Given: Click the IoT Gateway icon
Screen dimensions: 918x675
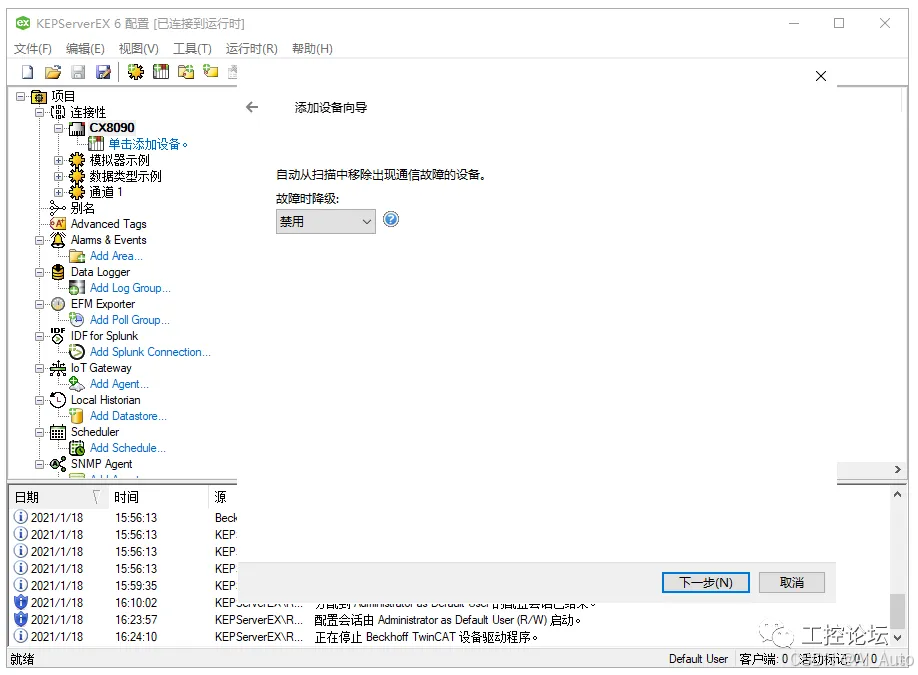Looking at the screenshot, I should (58, 368).
